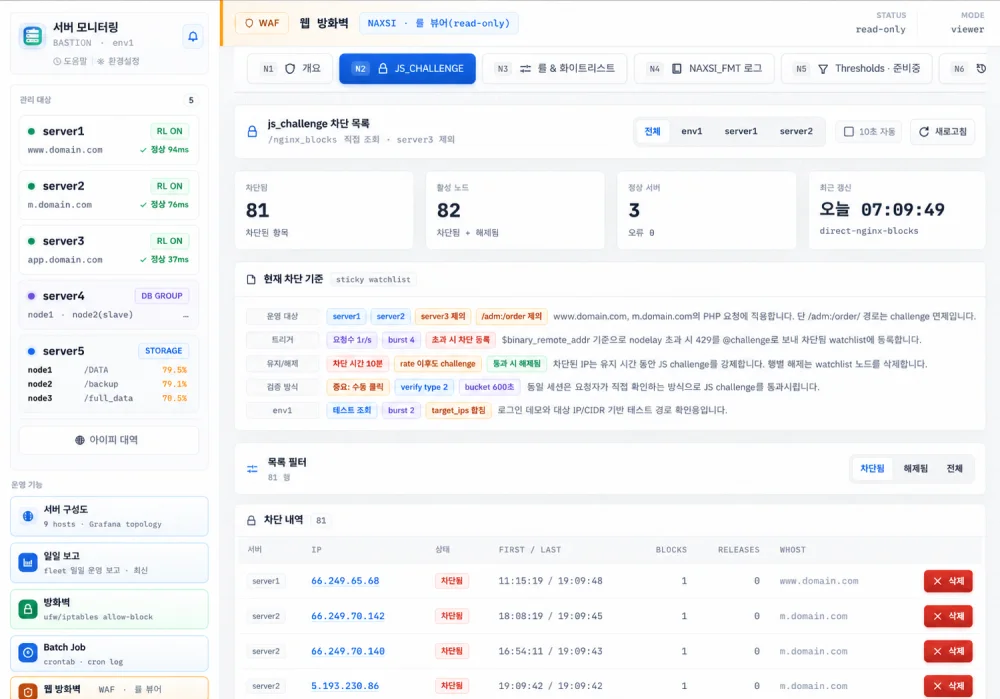Select 전체 in server scope filter

tap(652, 131)
